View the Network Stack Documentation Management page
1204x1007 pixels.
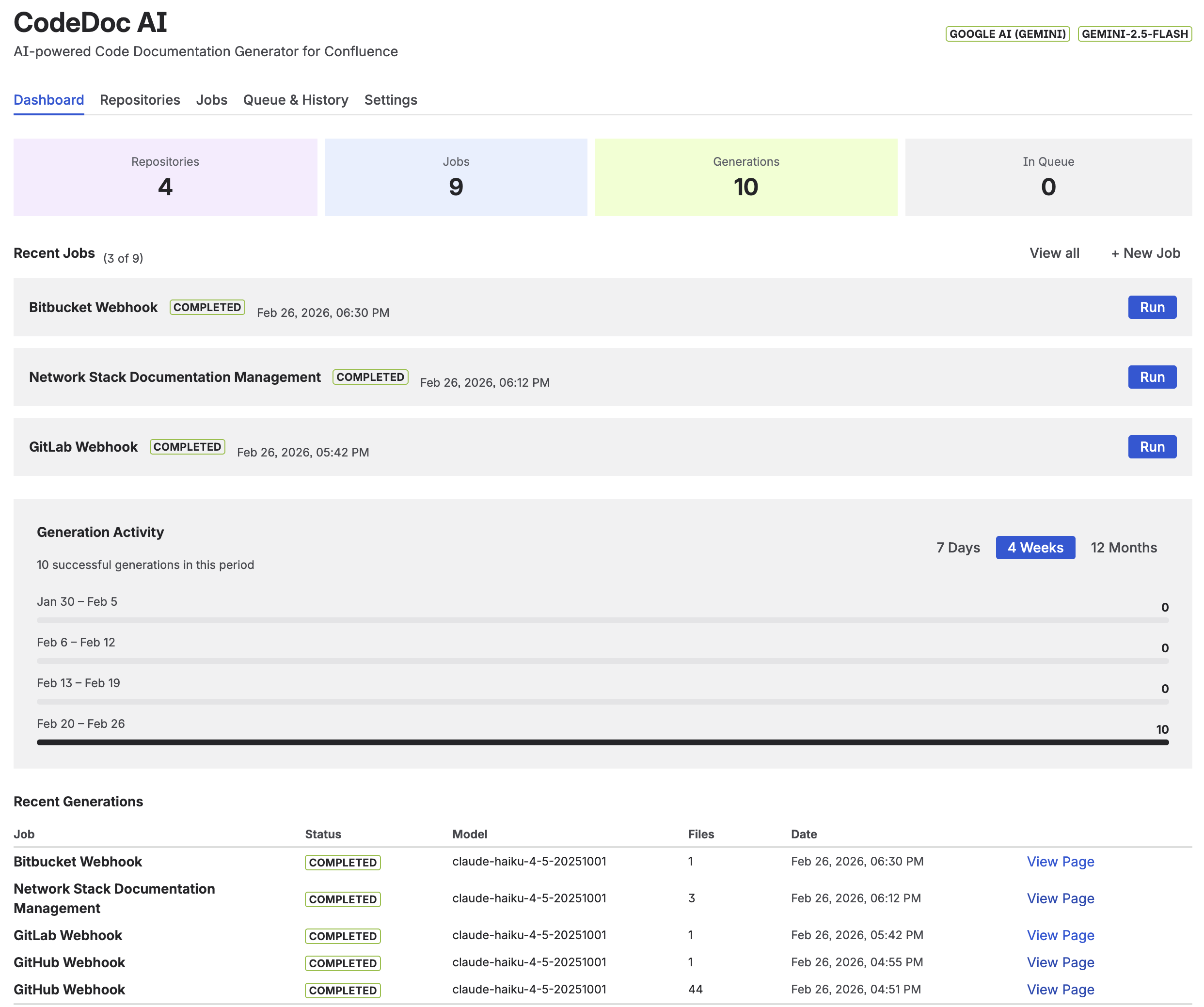1060,898
